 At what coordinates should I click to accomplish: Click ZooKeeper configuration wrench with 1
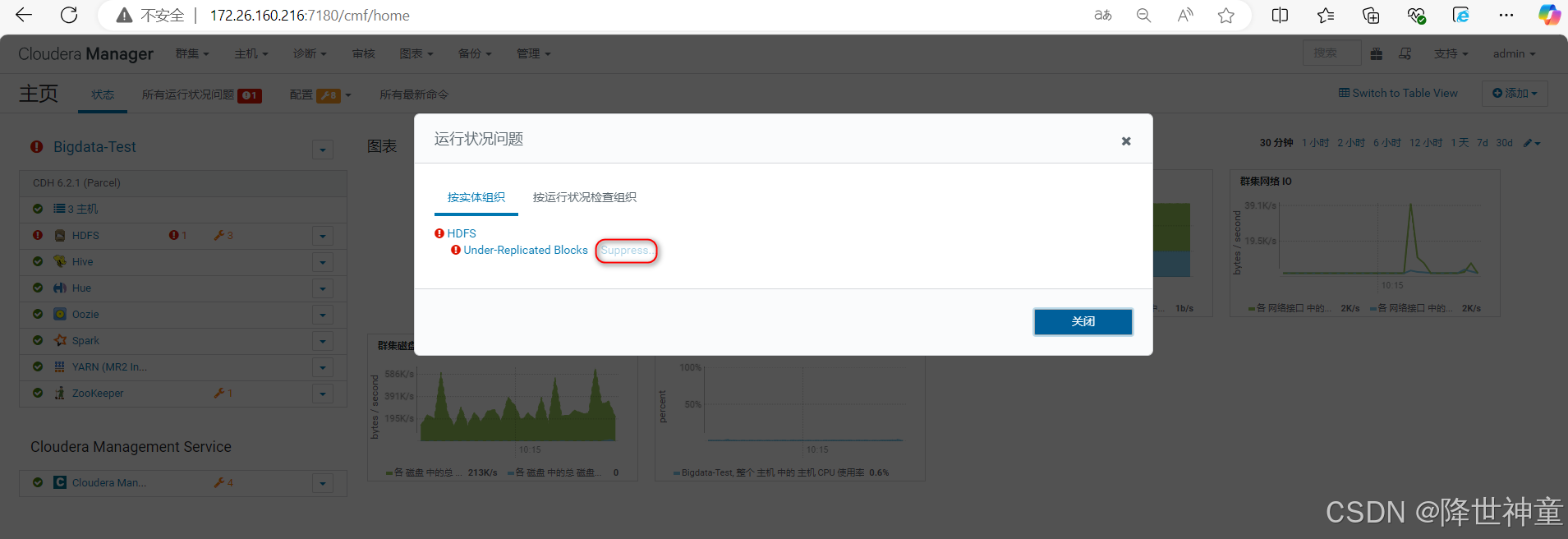click(x=223, y=393)
